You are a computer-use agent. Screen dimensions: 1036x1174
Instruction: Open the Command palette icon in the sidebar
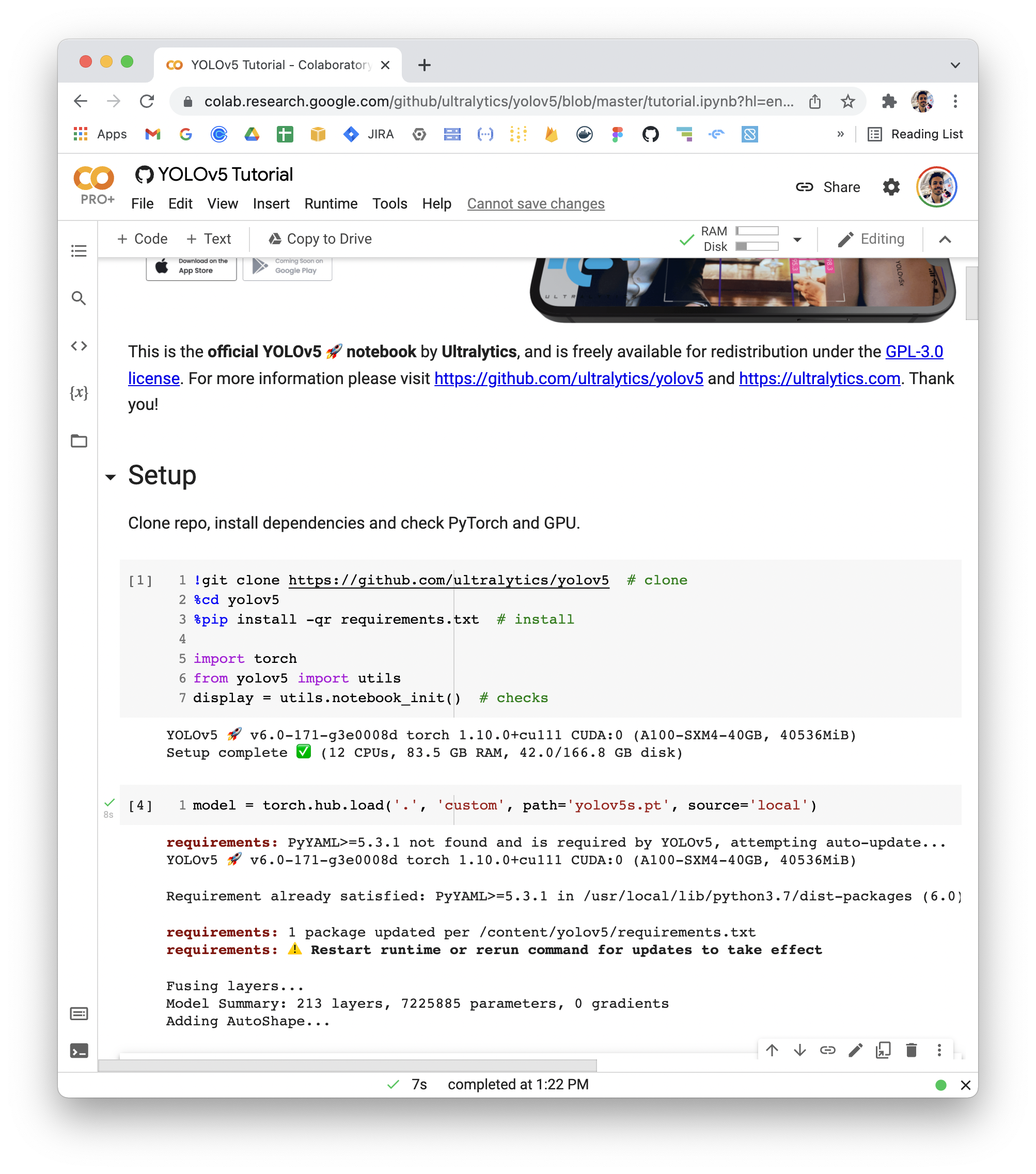coord(79,1014)
